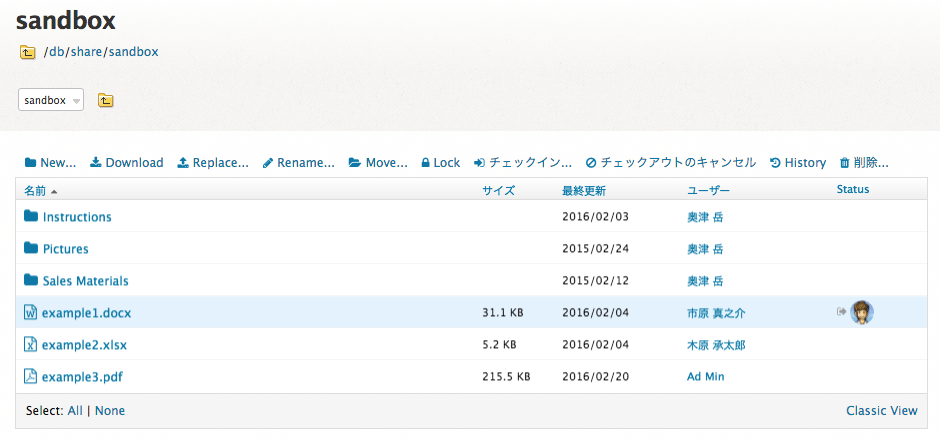The image size is (940, 439).
Task: Click the 削除... trash action
Action: [864, 163]
